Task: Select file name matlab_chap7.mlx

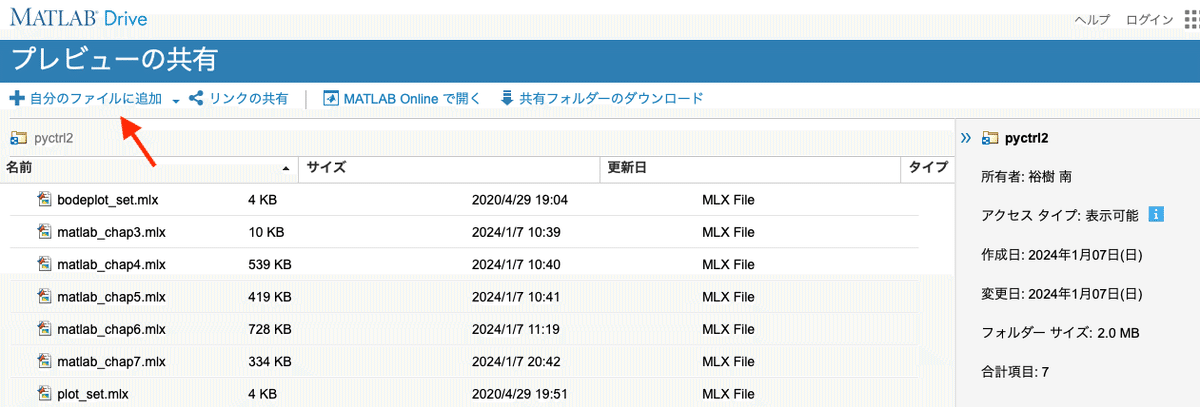Action: (x=111, y=361)
